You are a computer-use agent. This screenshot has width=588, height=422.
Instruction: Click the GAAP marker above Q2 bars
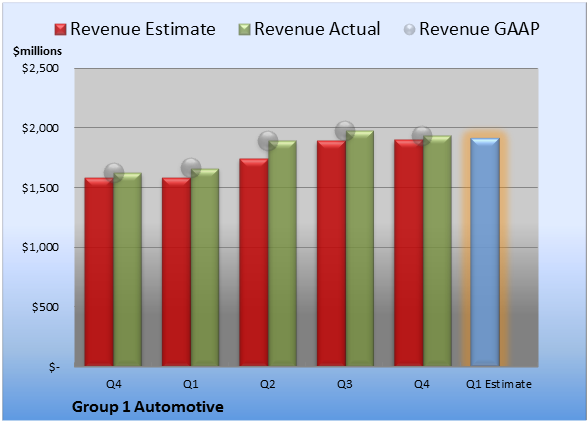pos(268,141)
